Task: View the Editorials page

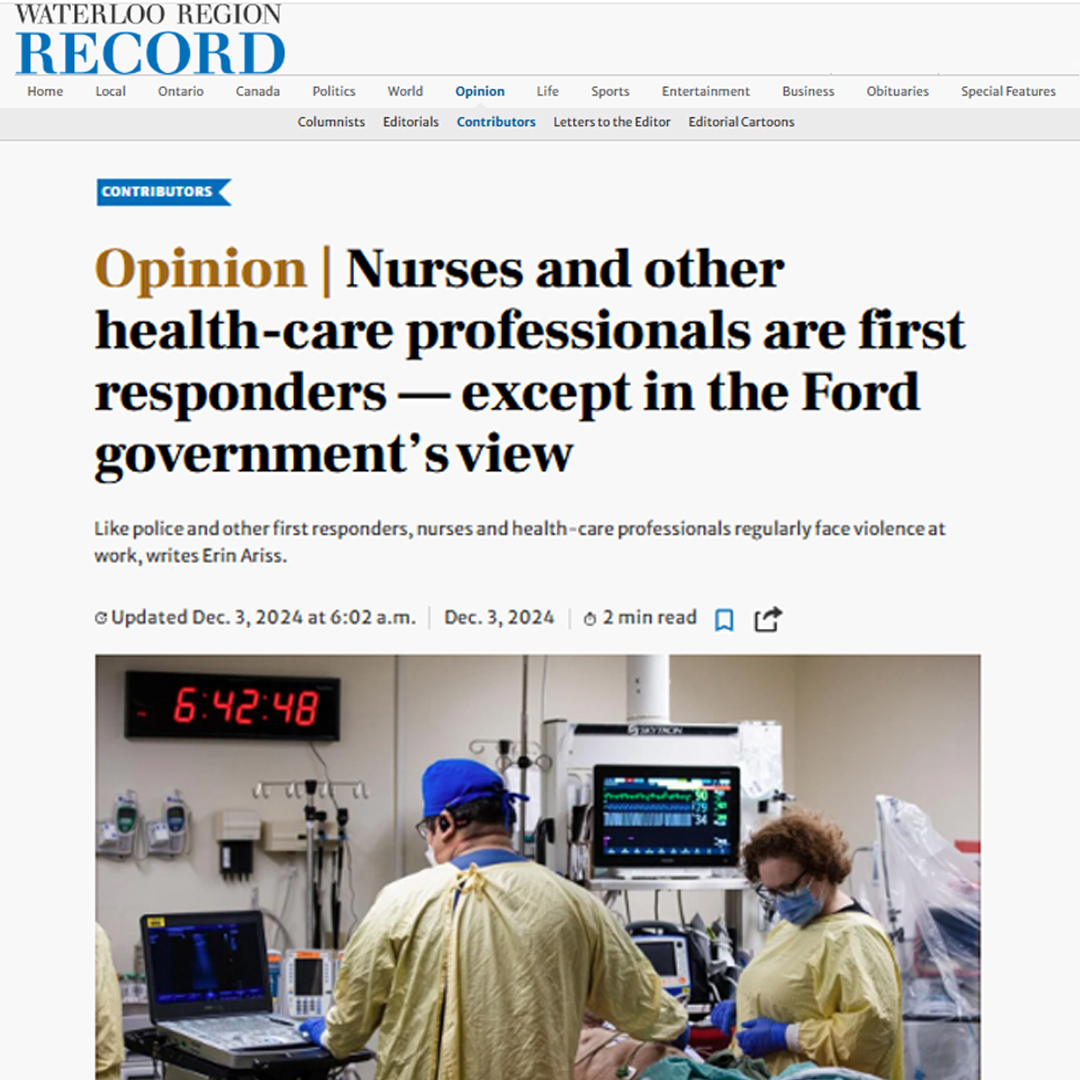Action: point(410,122)
